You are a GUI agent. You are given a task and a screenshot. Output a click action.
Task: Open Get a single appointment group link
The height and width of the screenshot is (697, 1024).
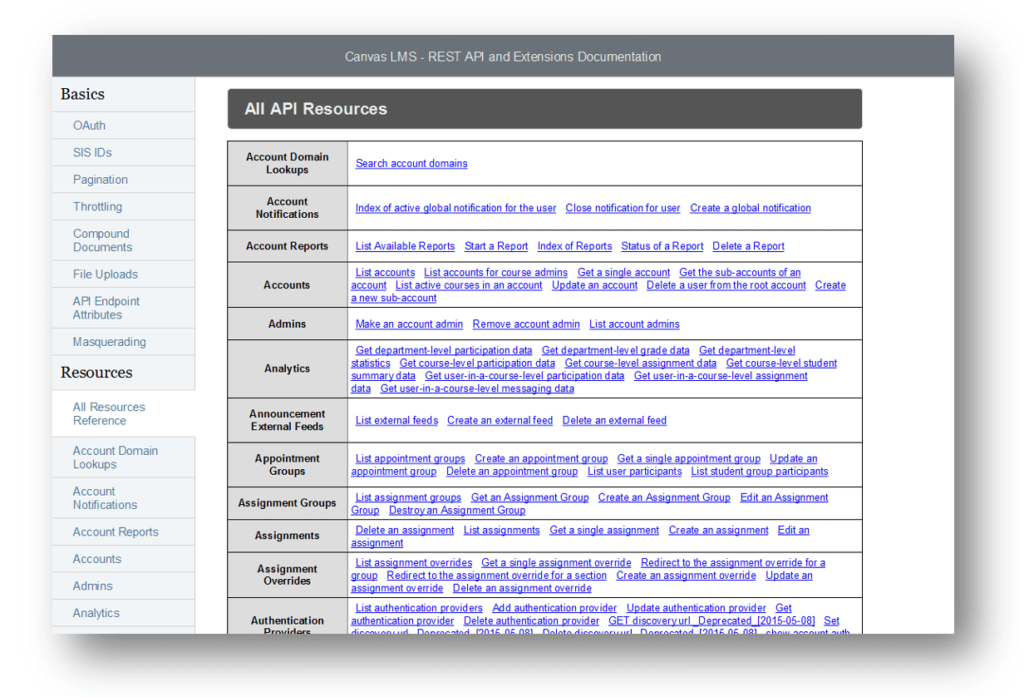pos(688,459)
